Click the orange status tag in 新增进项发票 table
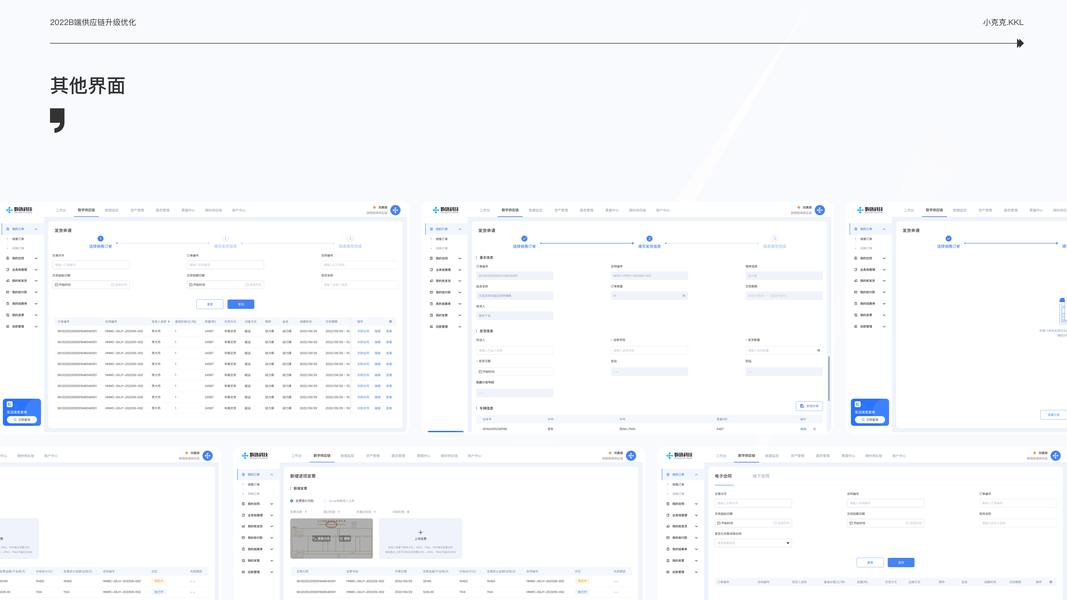The height and width of the screenshot is (600, 1067). pos(582,581)
